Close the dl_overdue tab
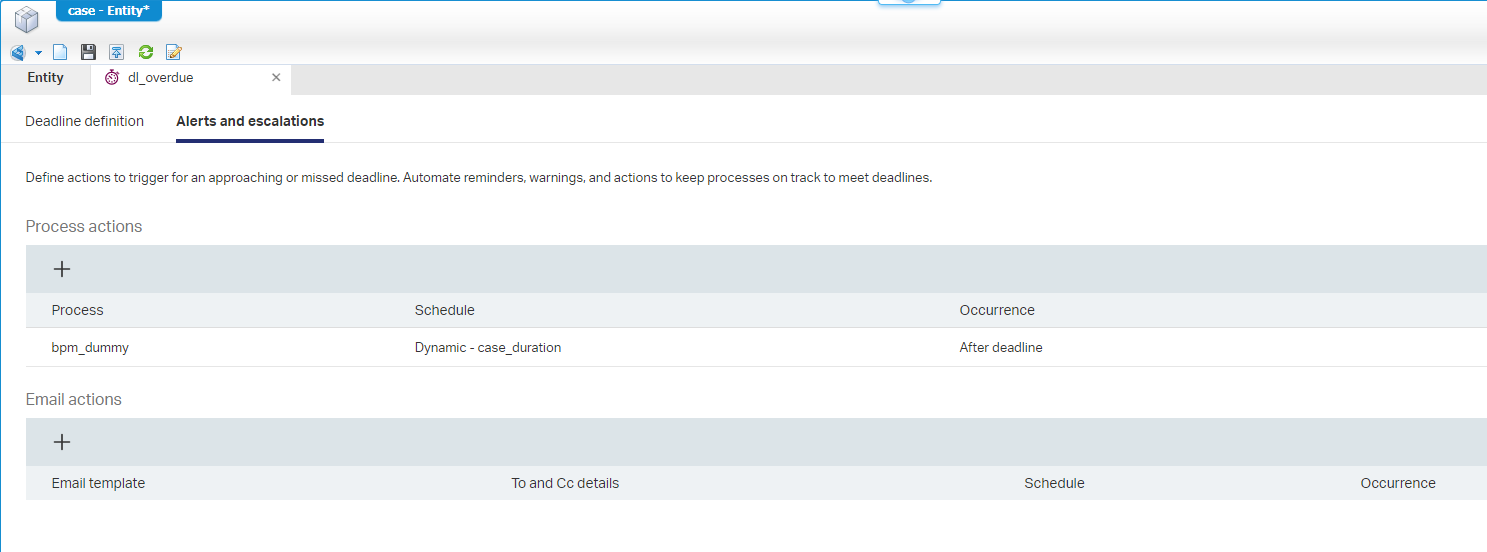This screenshot has height=552, width=1487. click(276, 78)
